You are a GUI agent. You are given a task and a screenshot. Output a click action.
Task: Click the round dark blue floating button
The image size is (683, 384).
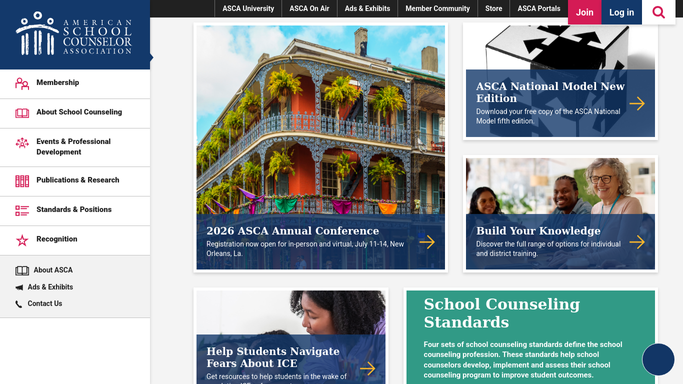point(658,359)
